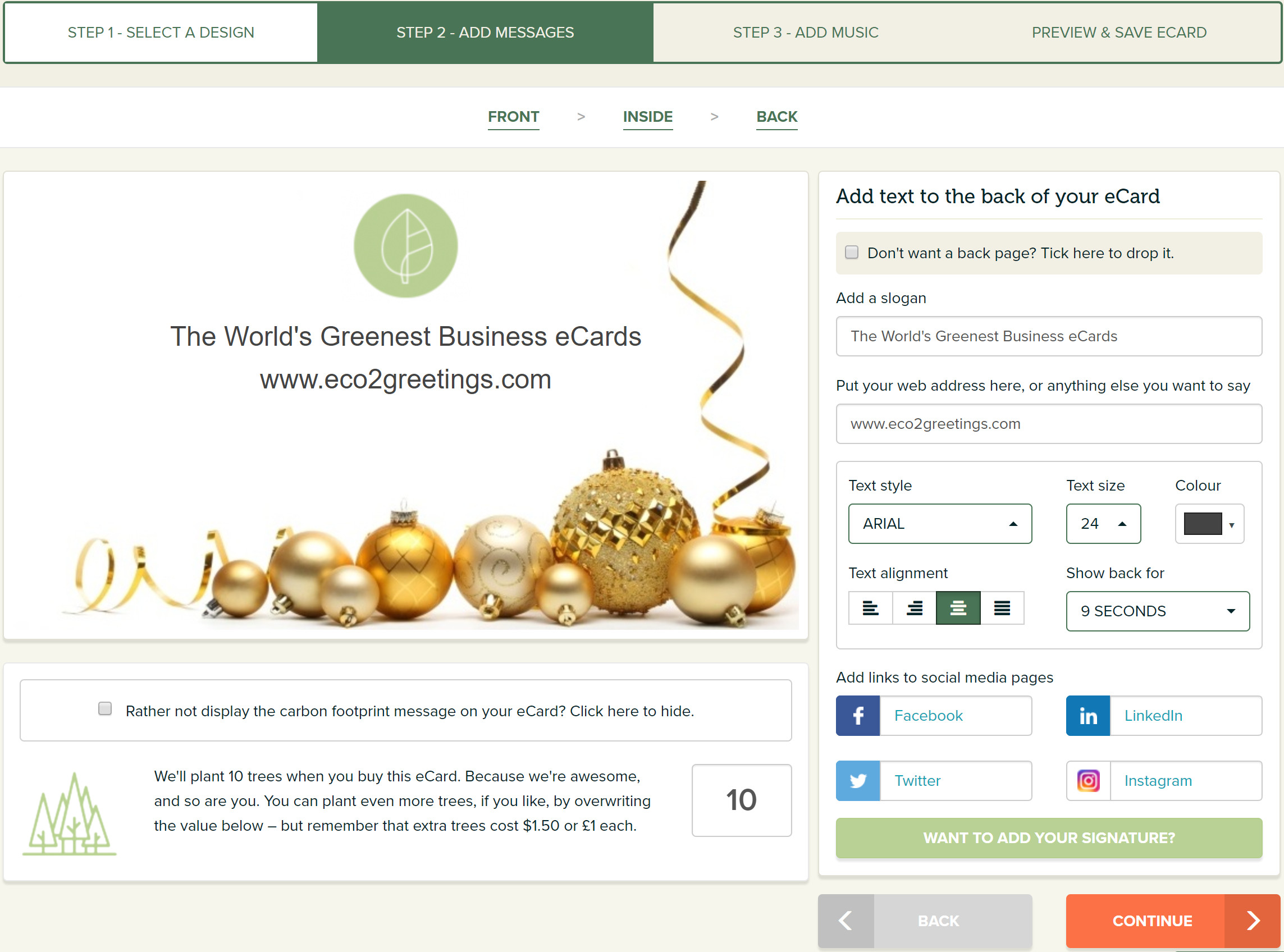Tick the drop back page checkbox
The image size is (1284, 952).
pos(851,253)
